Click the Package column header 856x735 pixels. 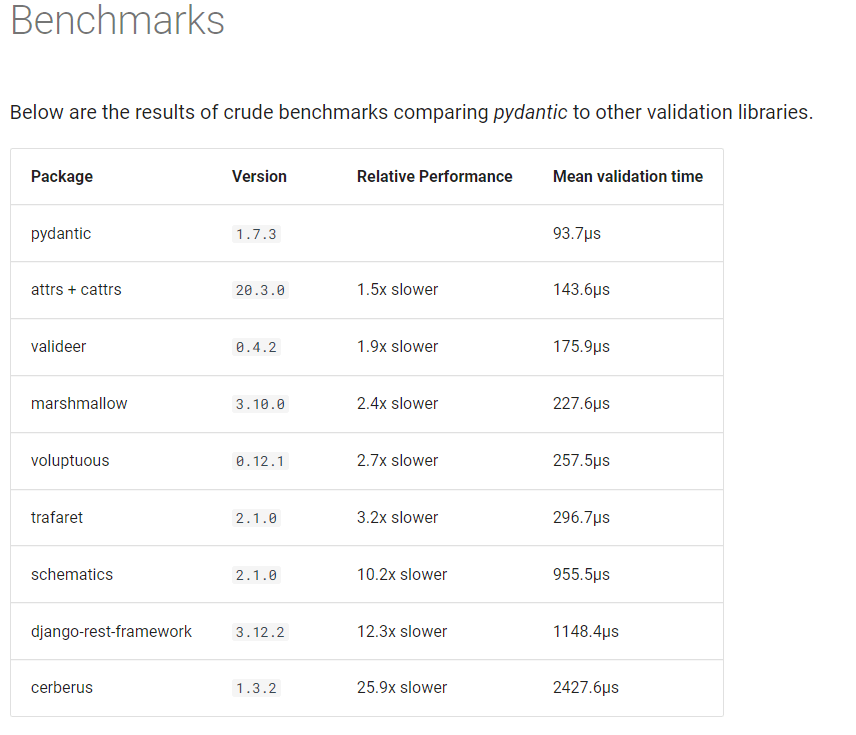62,177
